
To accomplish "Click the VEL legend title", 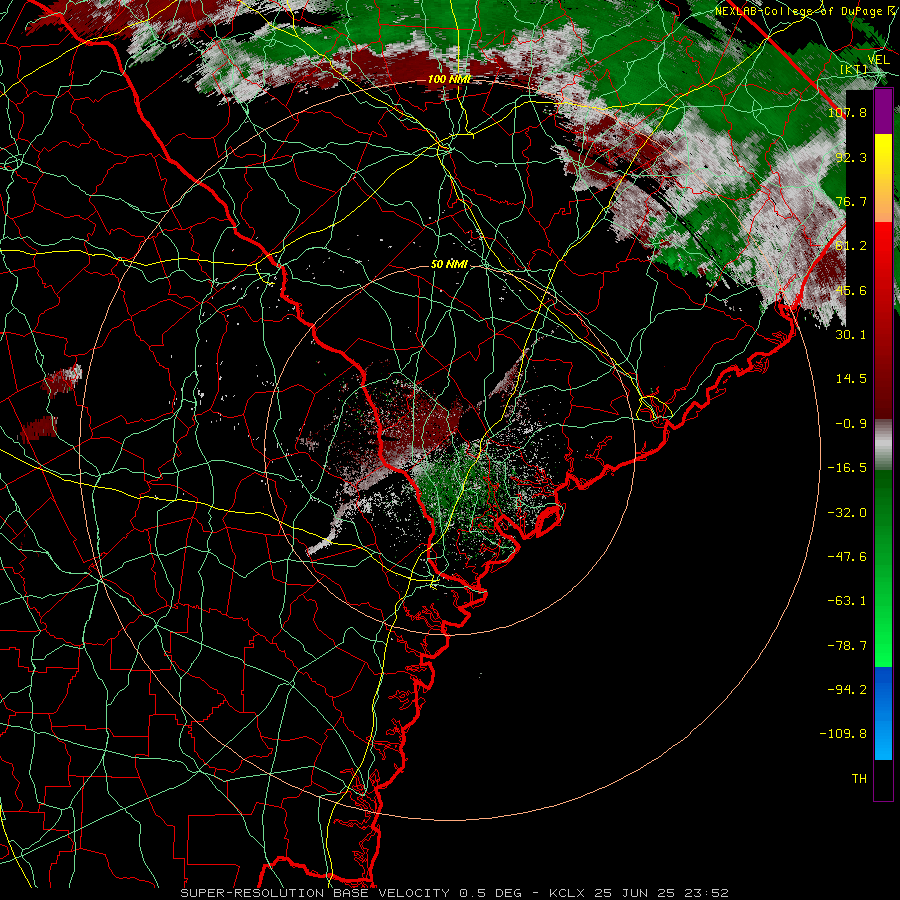I will coord(878,60).
